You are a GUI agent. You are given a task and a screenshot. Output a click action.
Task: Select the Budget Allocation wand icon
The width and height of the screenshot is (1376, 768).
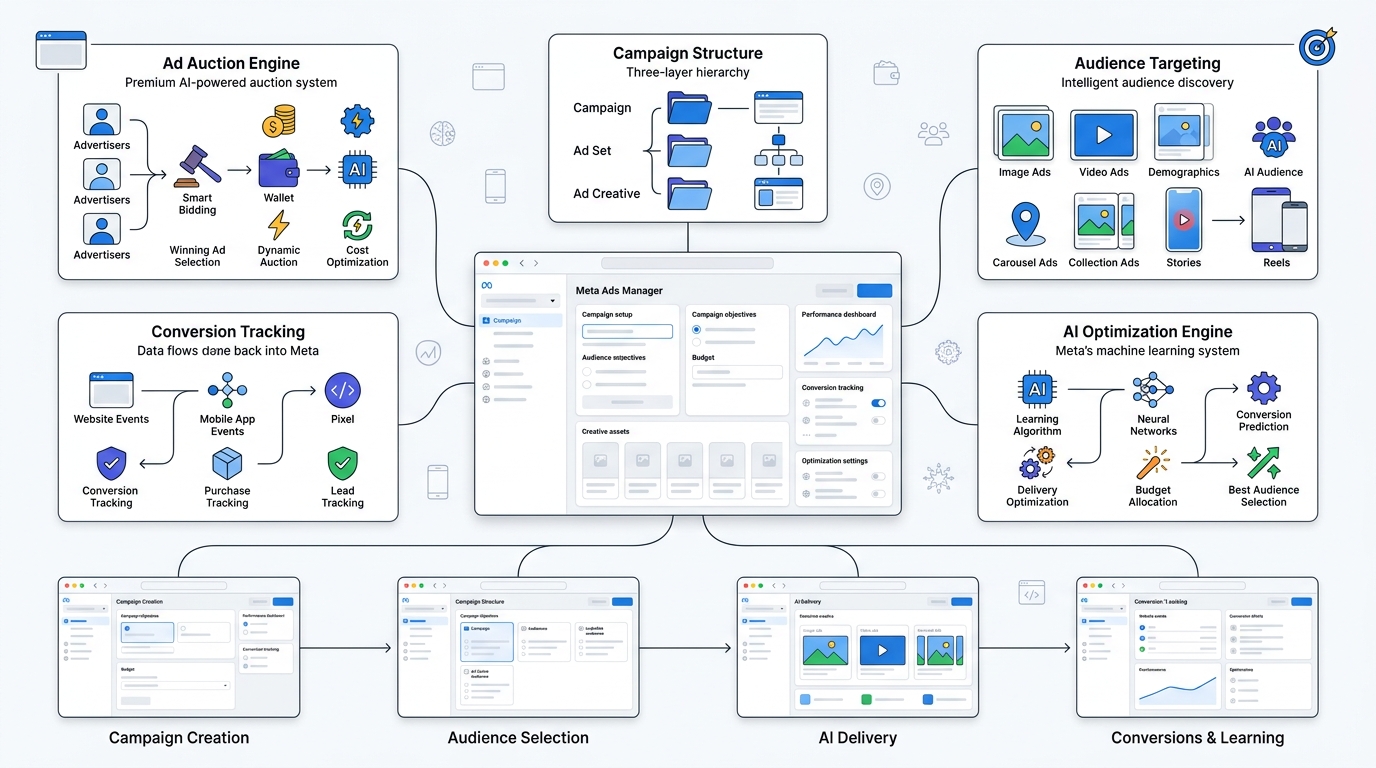pos(1153,463)
